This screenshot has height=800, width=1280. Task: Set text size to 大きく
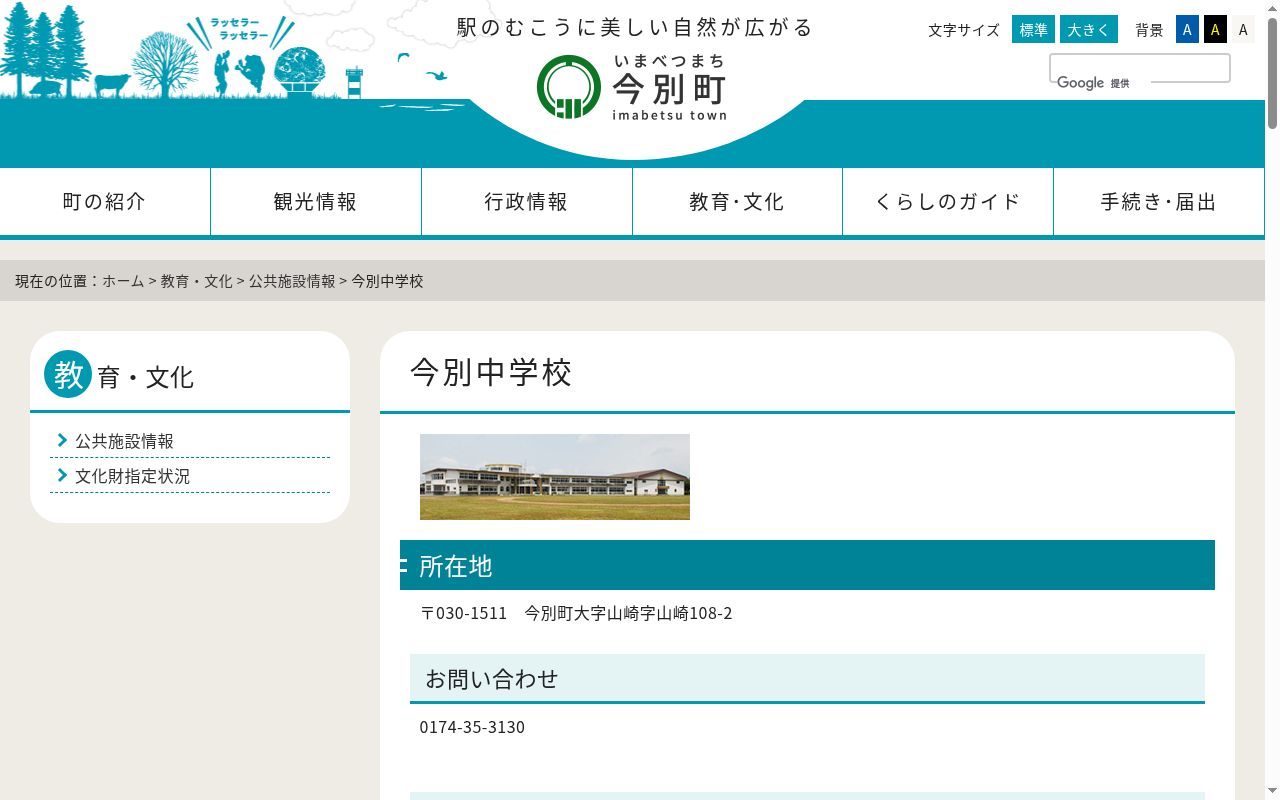[x=1089, y=29]
